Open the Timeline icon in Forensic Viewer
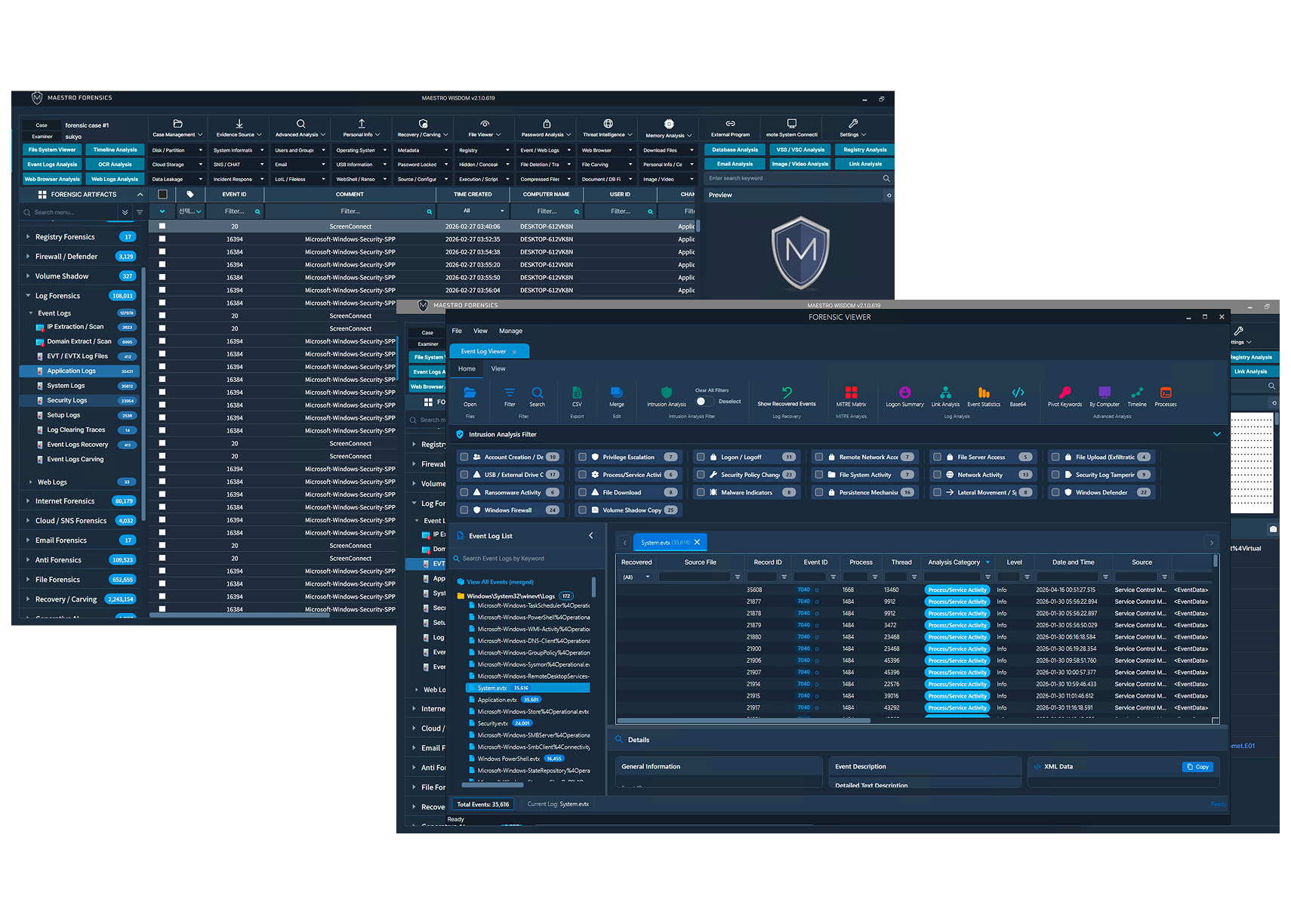The height and width of the screenshot is (924, 1291). click(x=1137, y=393)
